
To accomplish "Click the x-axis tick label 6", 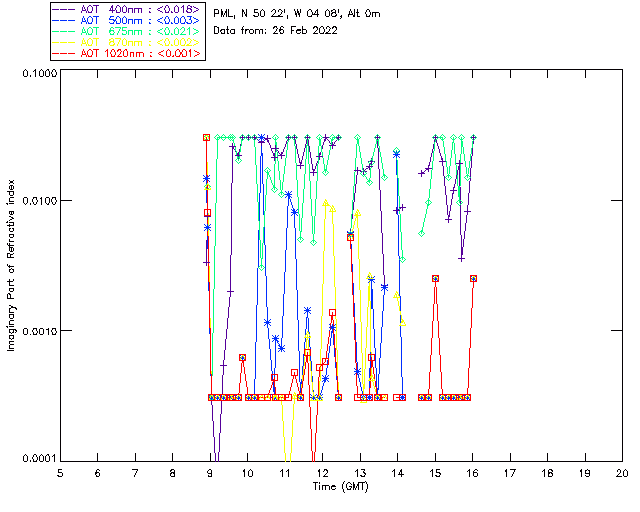I will (x=98, y=473).
